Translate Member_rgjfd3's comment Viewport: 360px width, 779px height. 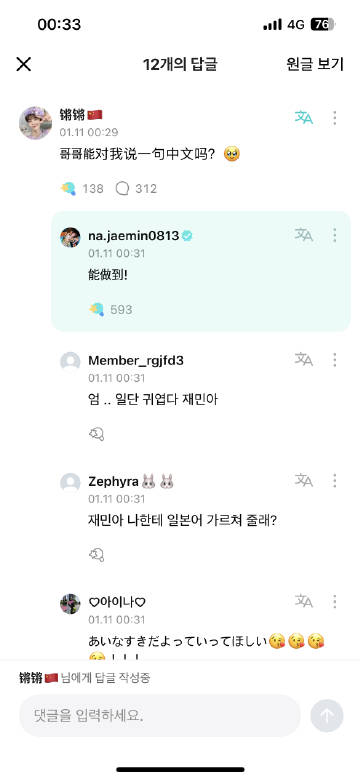[x=303, y=359]
